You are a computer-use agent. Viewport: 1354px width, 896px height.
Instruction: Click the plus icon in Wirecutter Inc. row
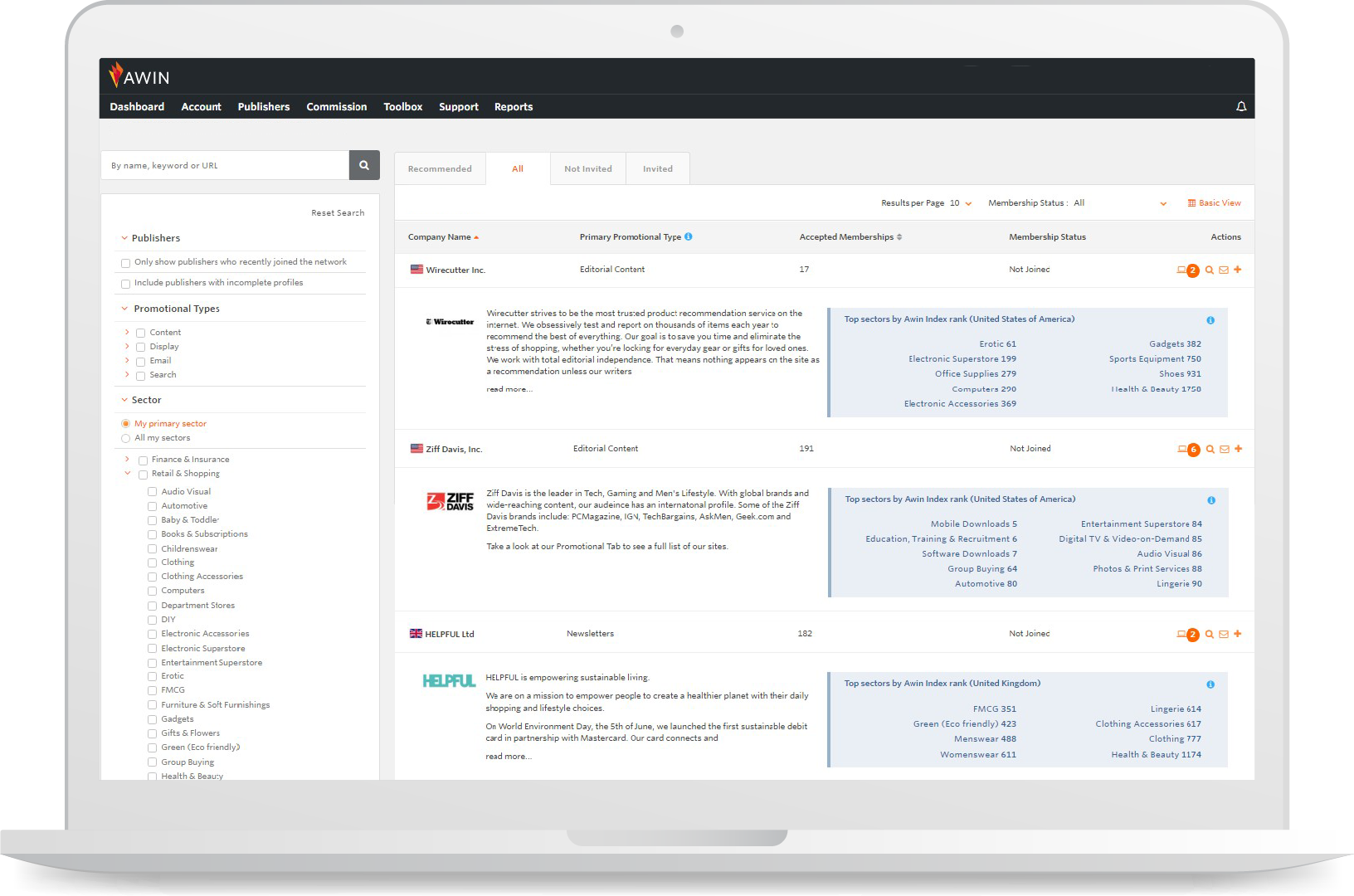click(x=1238, y=270)
